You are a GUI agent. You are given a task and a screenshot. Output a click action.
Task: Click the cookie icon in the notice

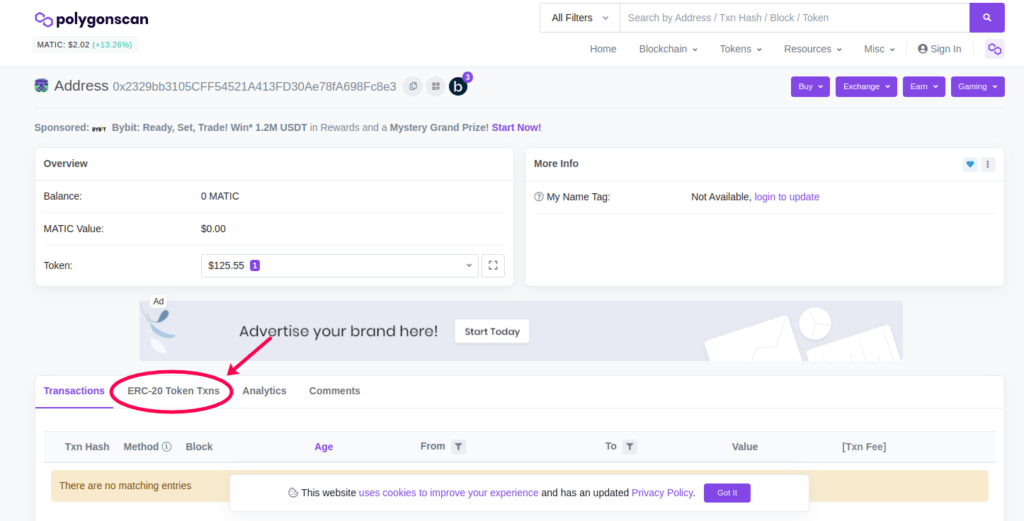pyautogui.click(x=293, y=493)
